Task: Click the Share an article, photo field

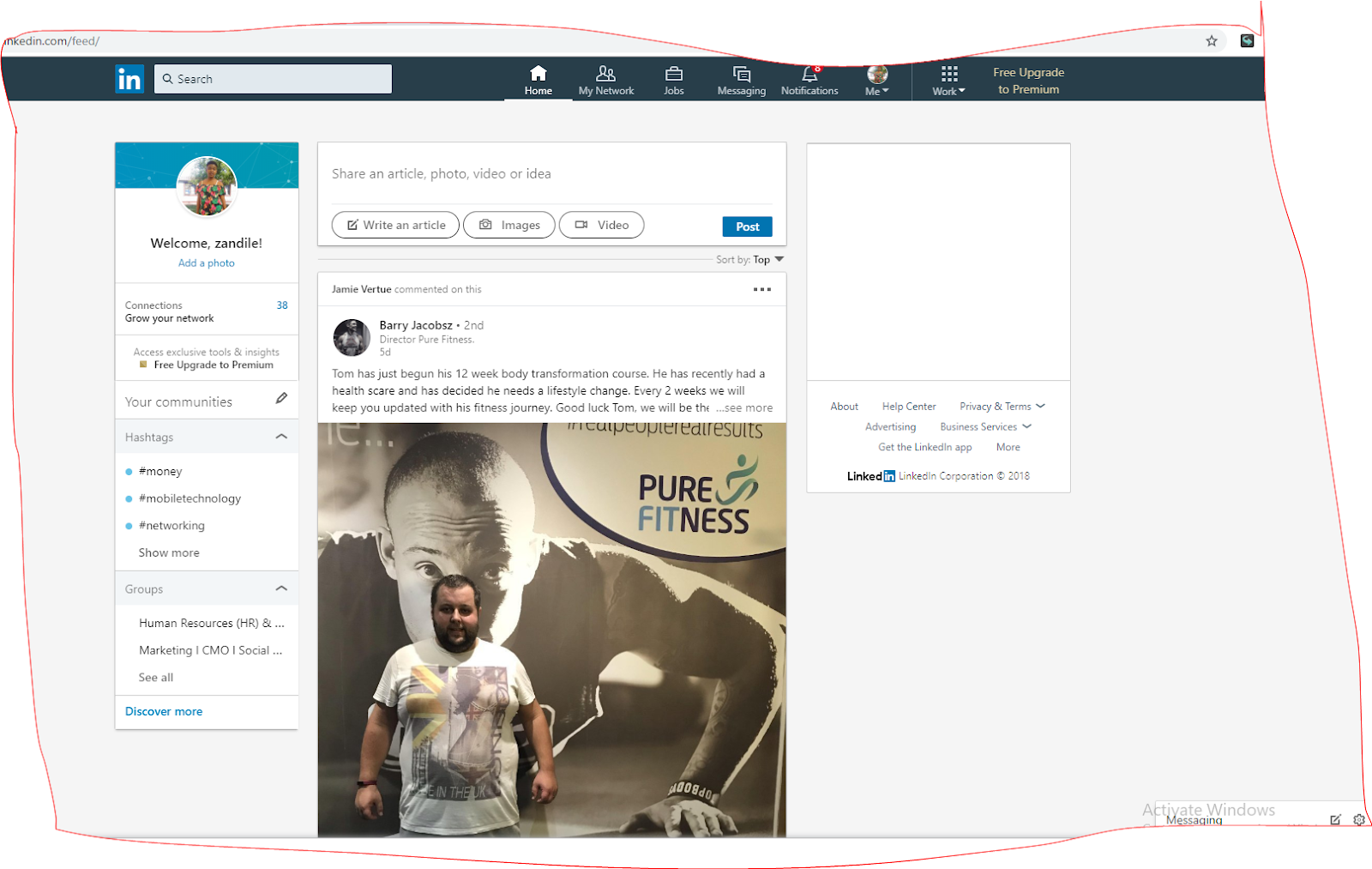Action: (x=551, y=174)
